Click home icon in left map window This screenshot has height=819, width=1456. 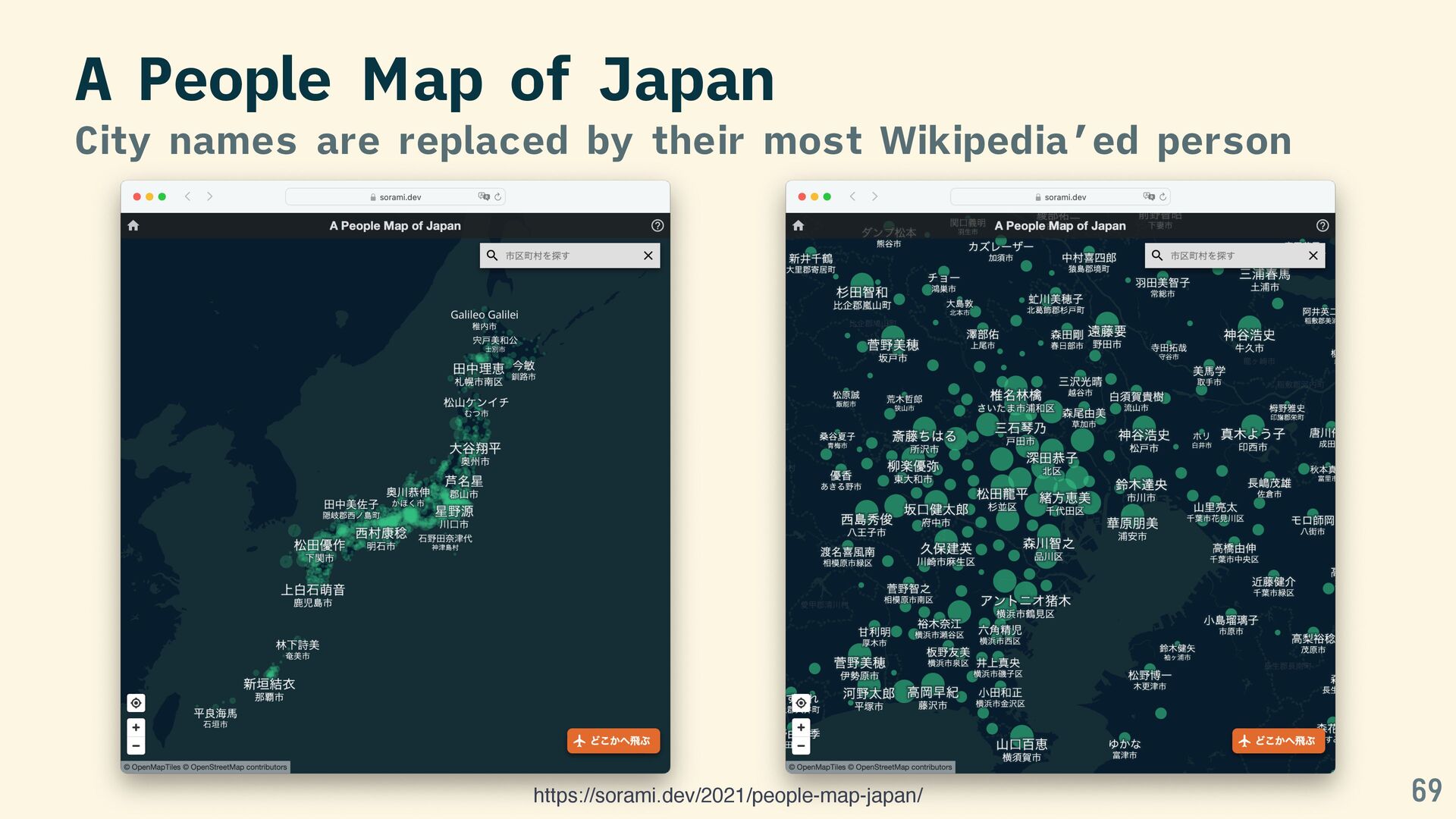(x=133, y=225)
